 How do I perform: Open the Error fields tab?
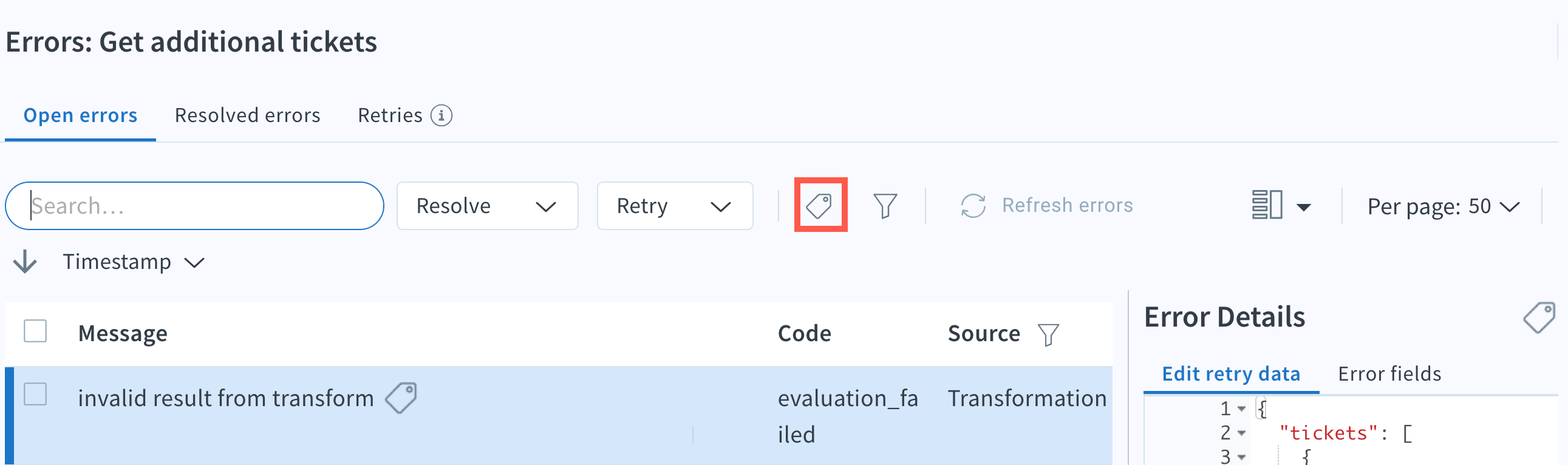point(1388,373)
